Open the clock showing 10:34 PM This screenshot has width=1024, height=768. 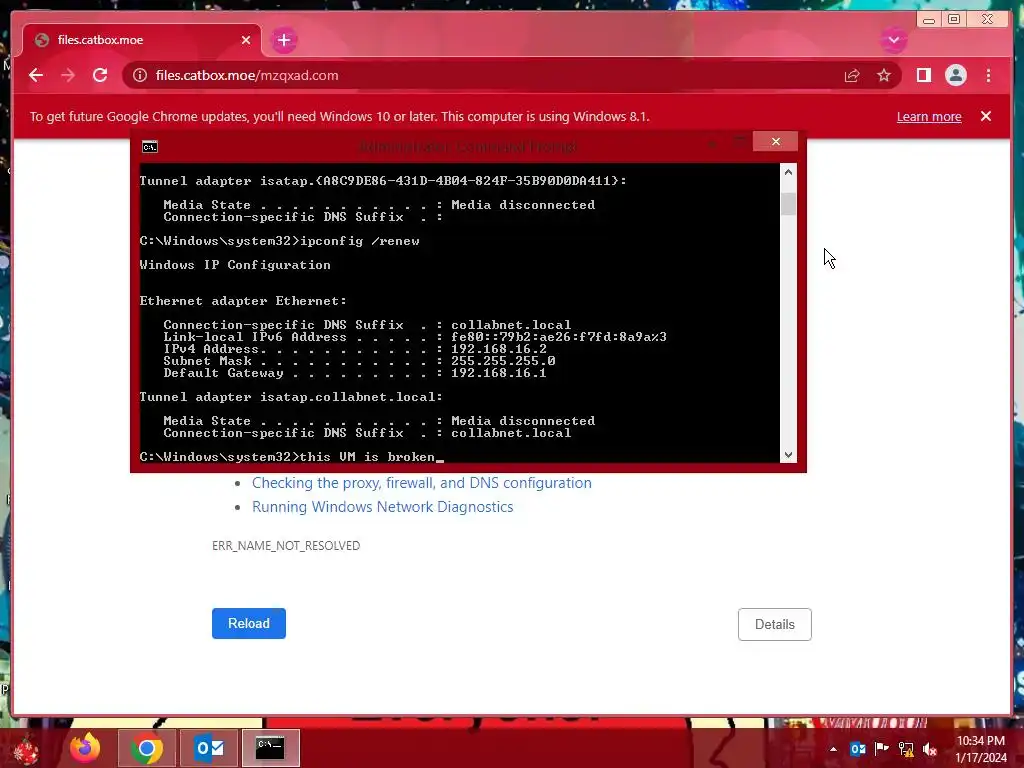981,749
